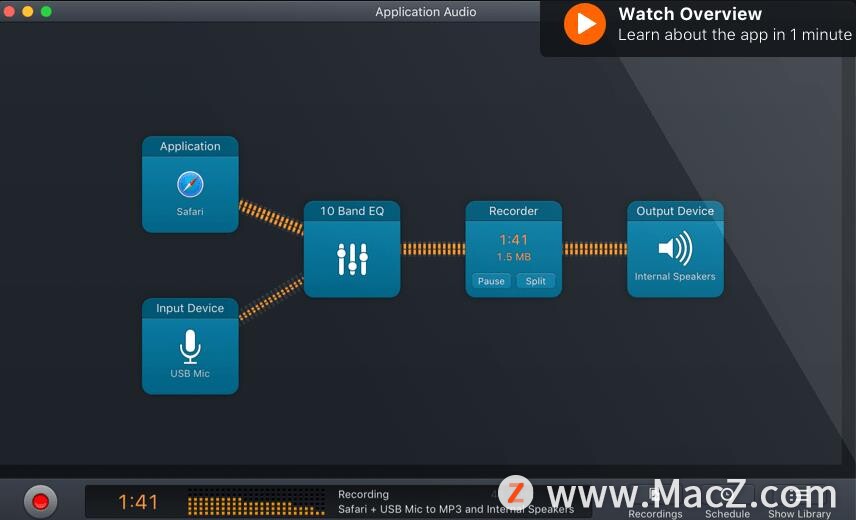Play the Watch Overview video button
856x520 pixels.
[585, 24]
